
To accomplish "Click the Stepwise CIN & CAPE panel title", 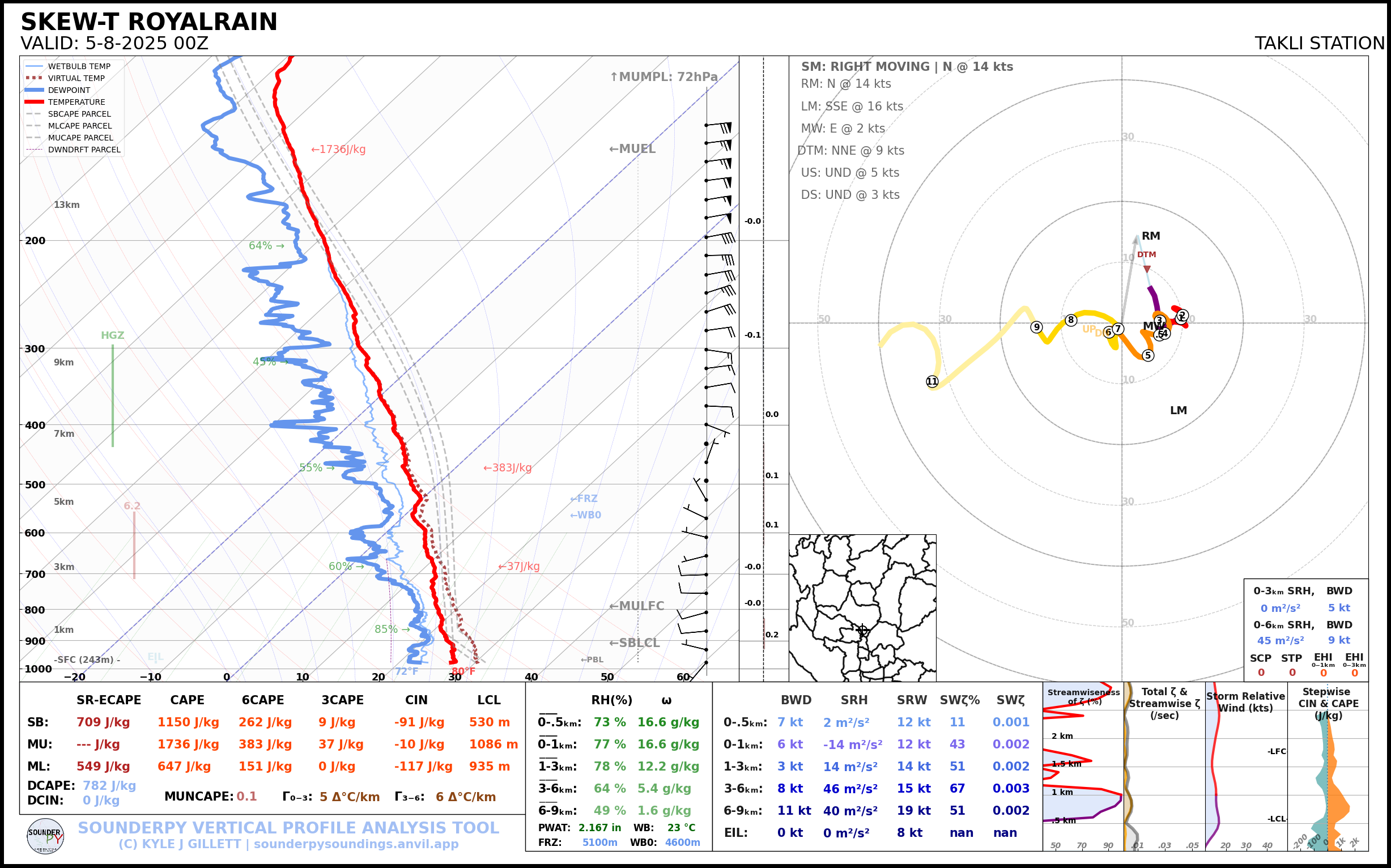I will [1328, 703].
